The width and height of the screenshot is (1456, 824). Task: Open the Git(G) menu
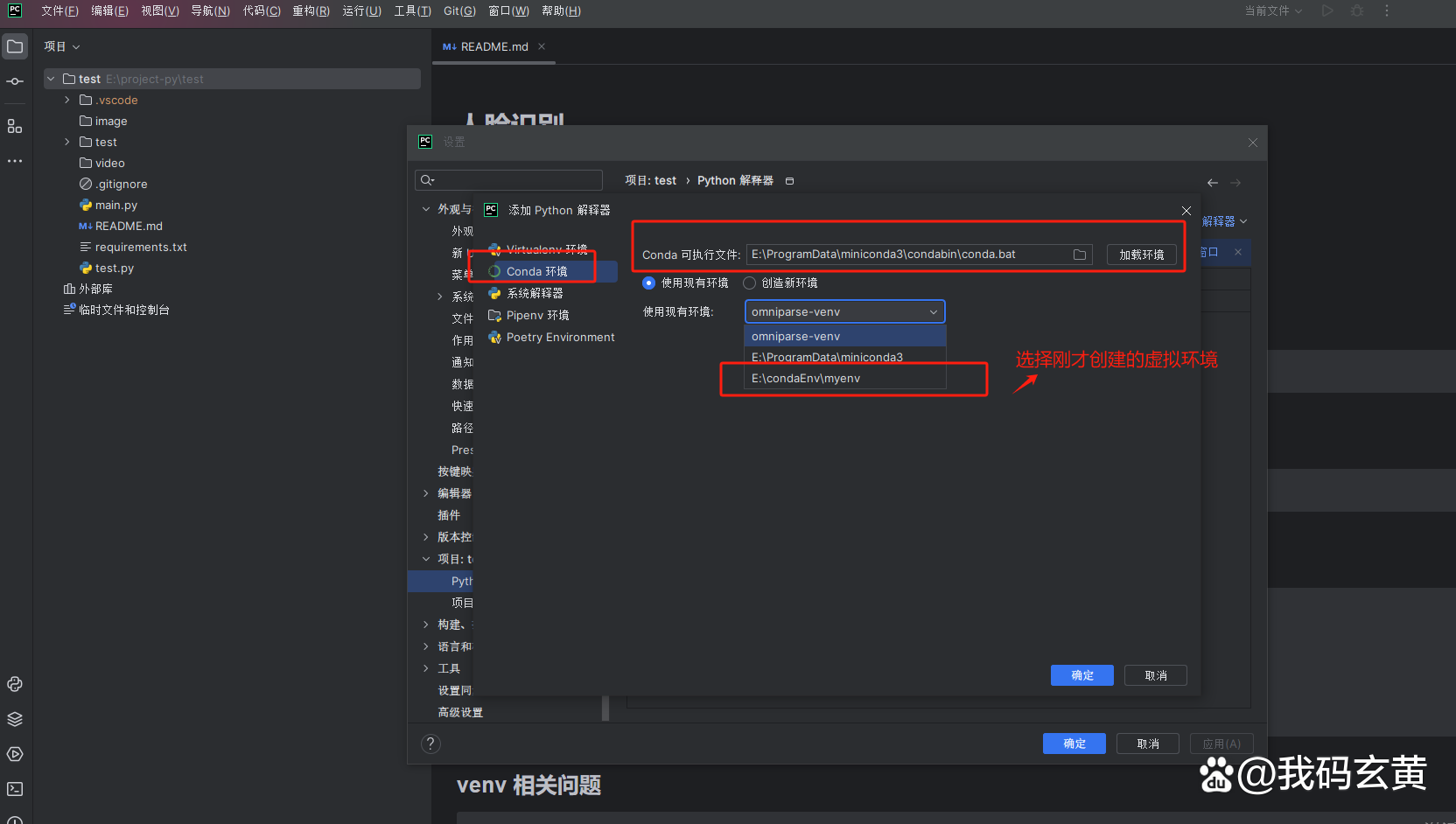[x=459, y=10]
